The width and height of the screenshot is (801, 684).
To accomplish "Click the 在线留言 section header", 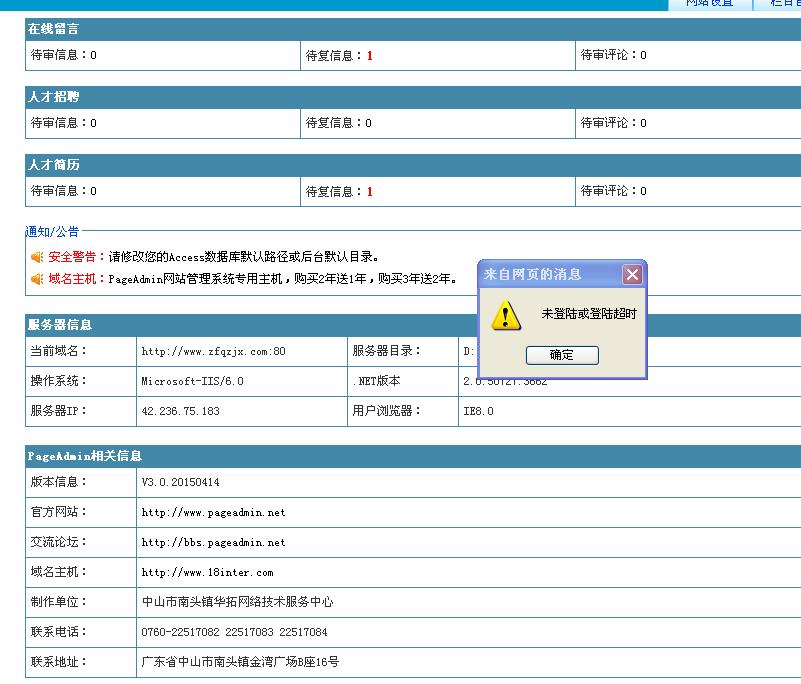I will [54, 30].
